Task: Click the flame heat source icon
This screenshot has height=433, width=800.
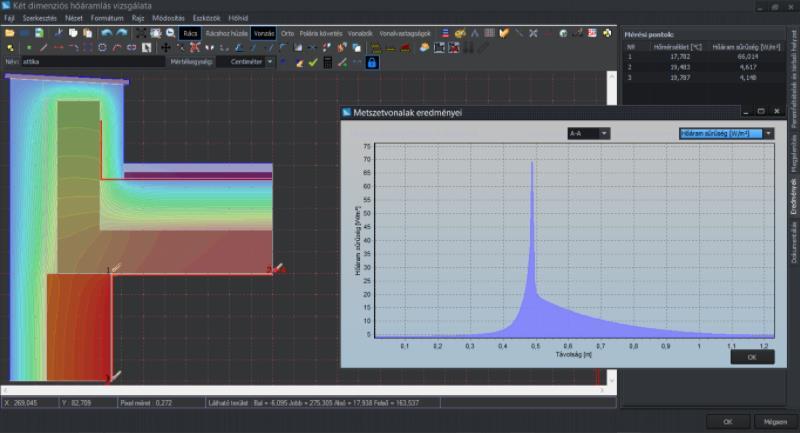Action: tap(341, 47)
